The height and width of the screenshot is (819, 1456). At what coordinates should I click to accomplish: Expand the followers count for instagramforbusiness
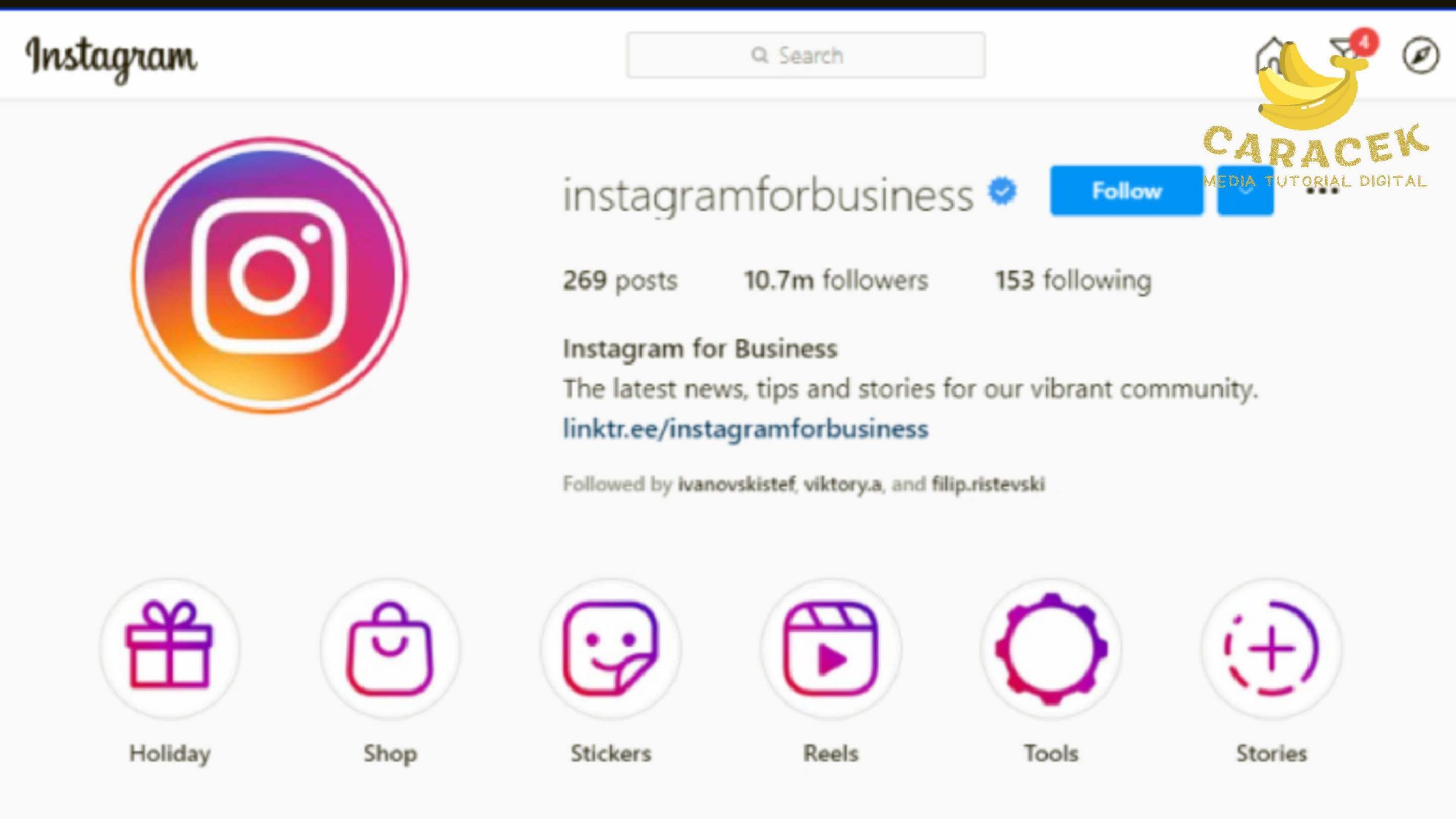coord(836,280)
